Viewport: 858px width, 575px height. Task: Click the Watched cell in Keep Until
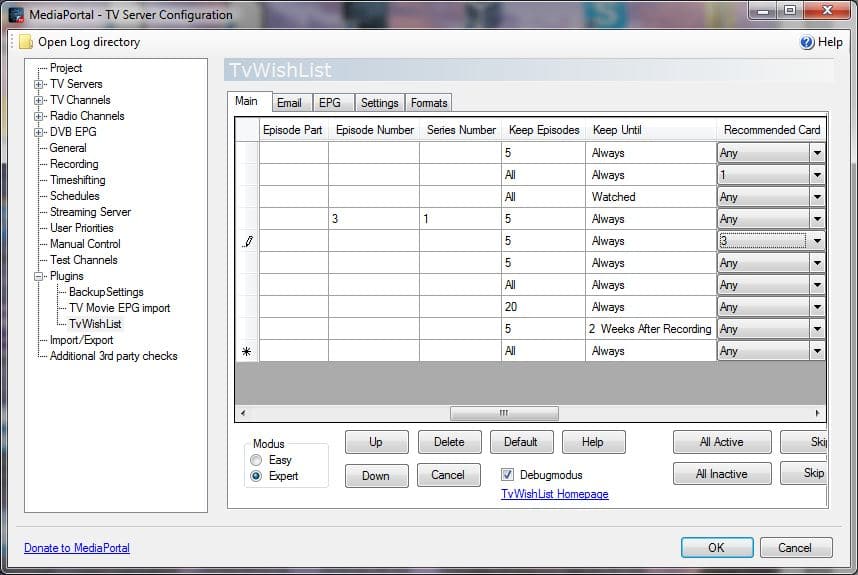click(x=651, y=197)
